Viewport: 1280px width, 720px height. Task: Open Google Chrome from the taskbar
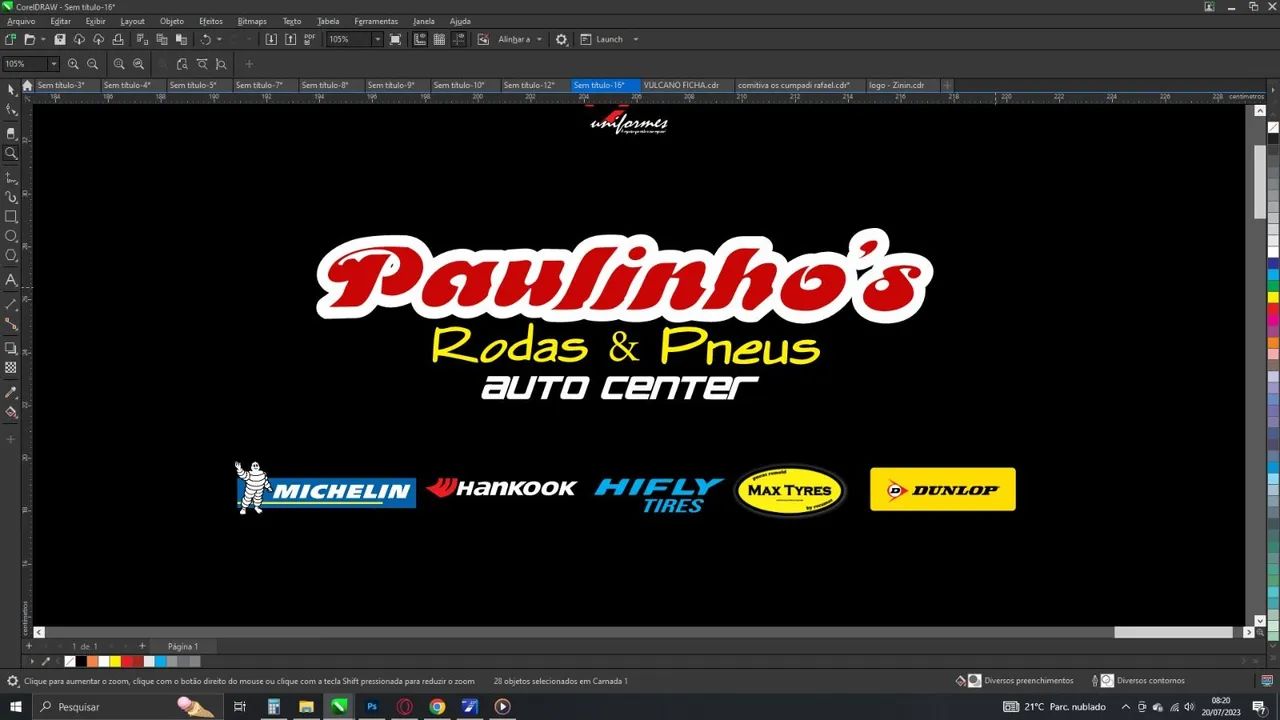coord(437,707)
